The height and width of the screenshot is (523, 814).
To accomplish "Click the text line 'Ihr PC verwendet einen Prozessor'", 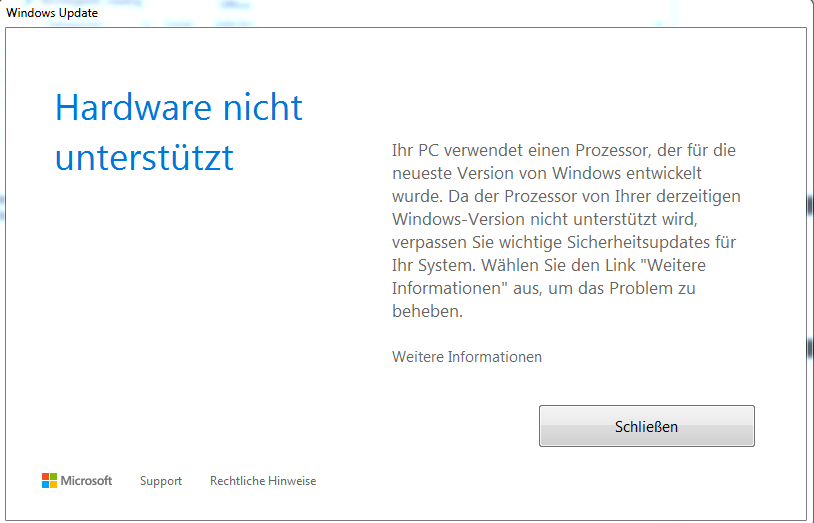I will pos(520,151).
